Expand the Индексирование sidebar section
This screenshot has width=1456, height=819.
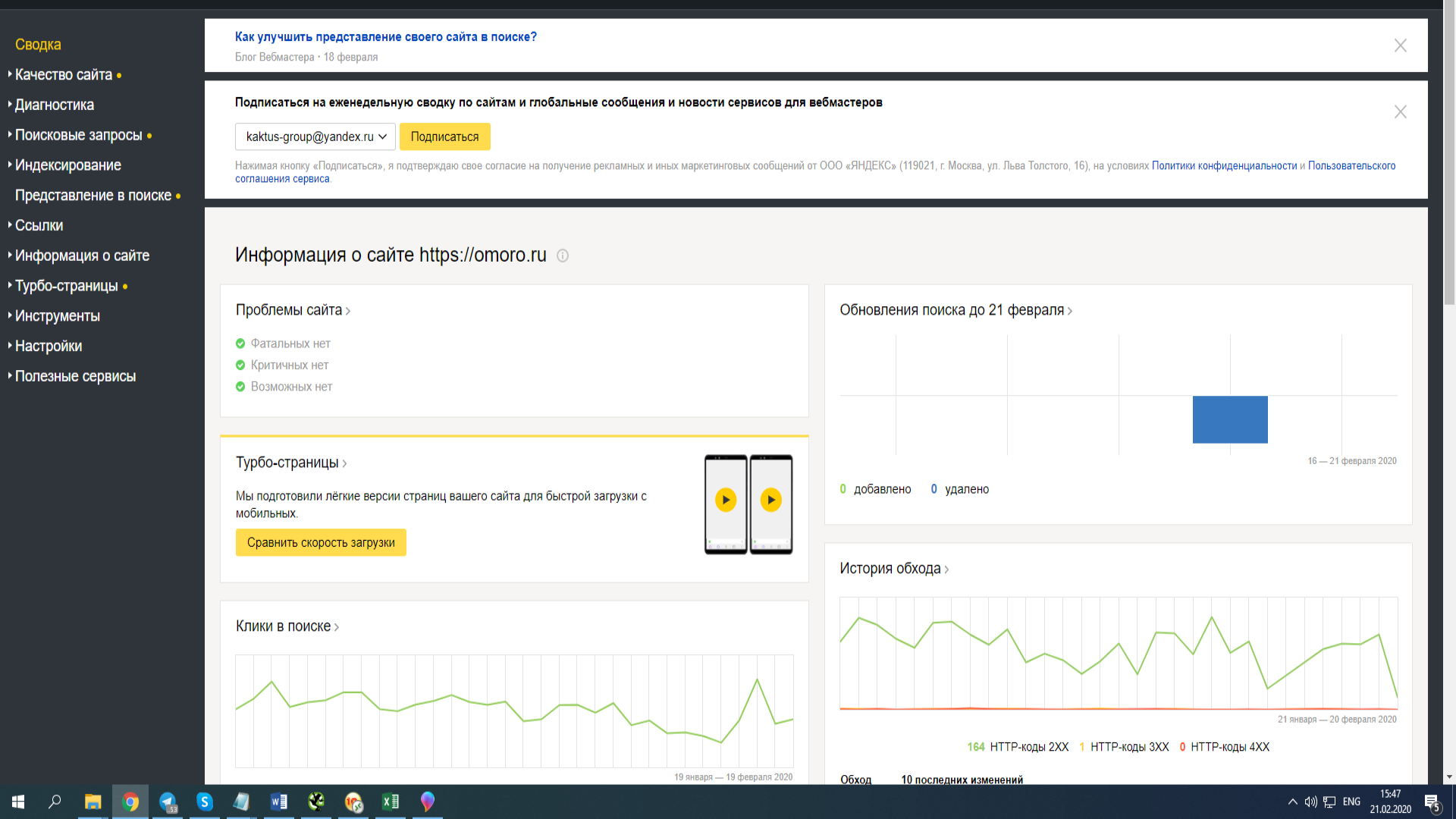67,165
